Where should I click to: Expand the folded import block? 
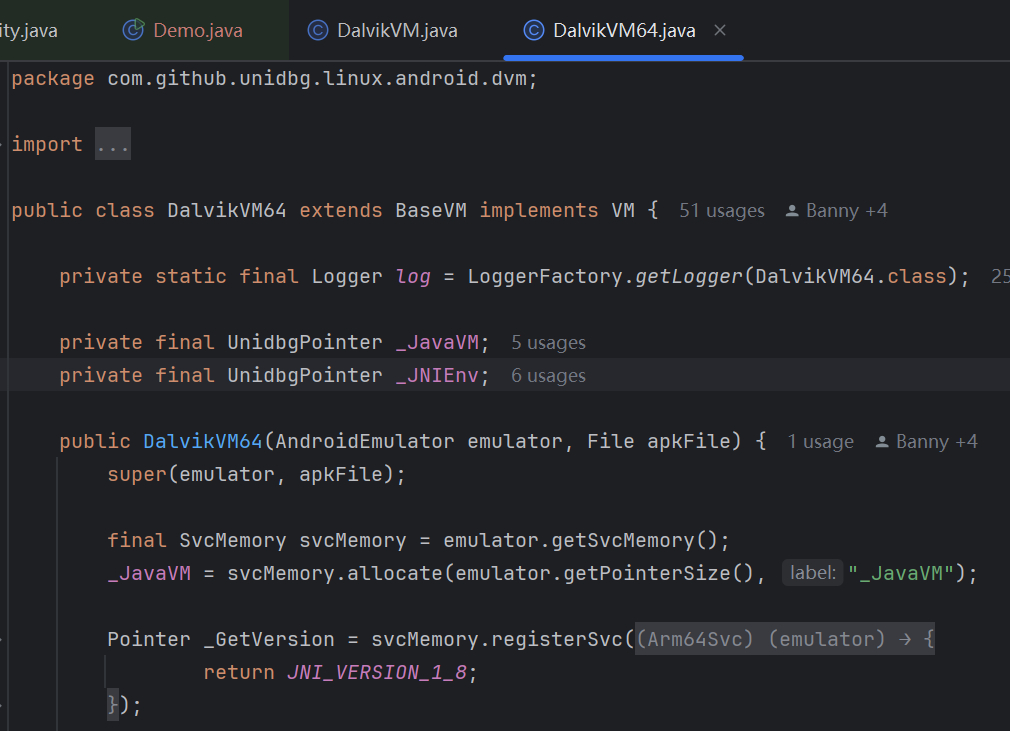click(x=113, y=144)
